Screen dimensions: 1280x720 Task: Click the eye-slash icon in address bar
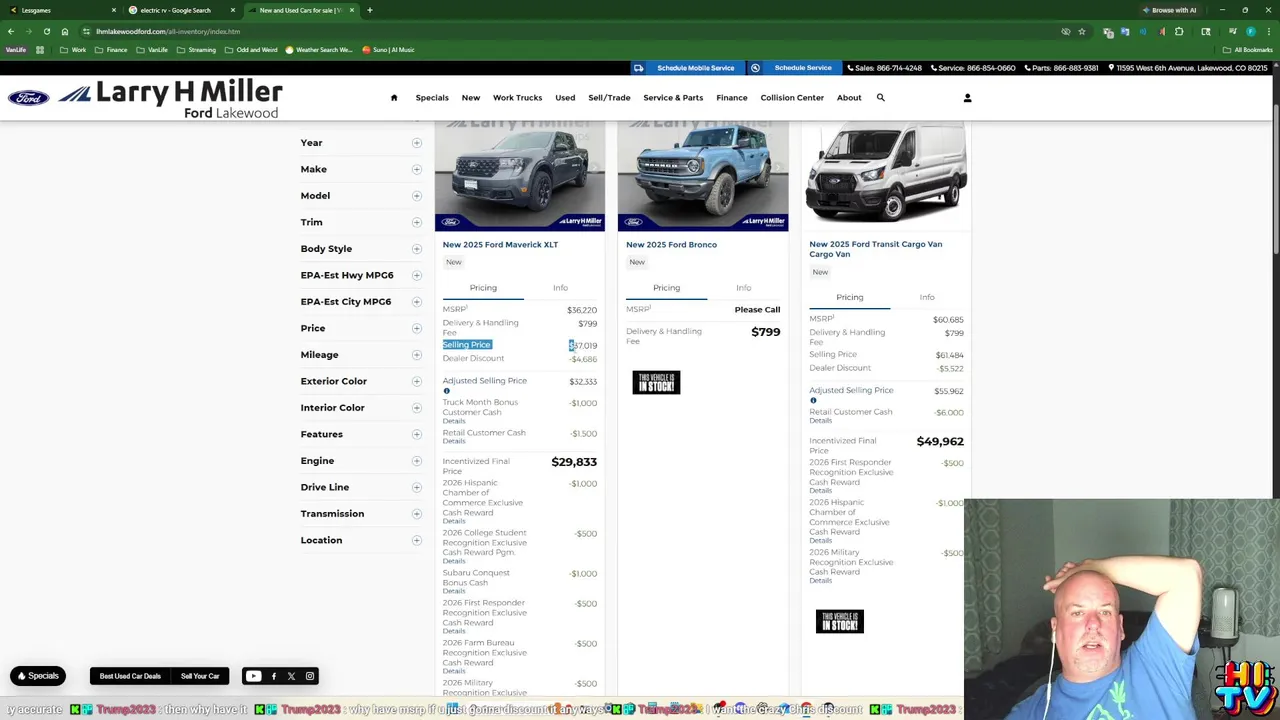1066,31
